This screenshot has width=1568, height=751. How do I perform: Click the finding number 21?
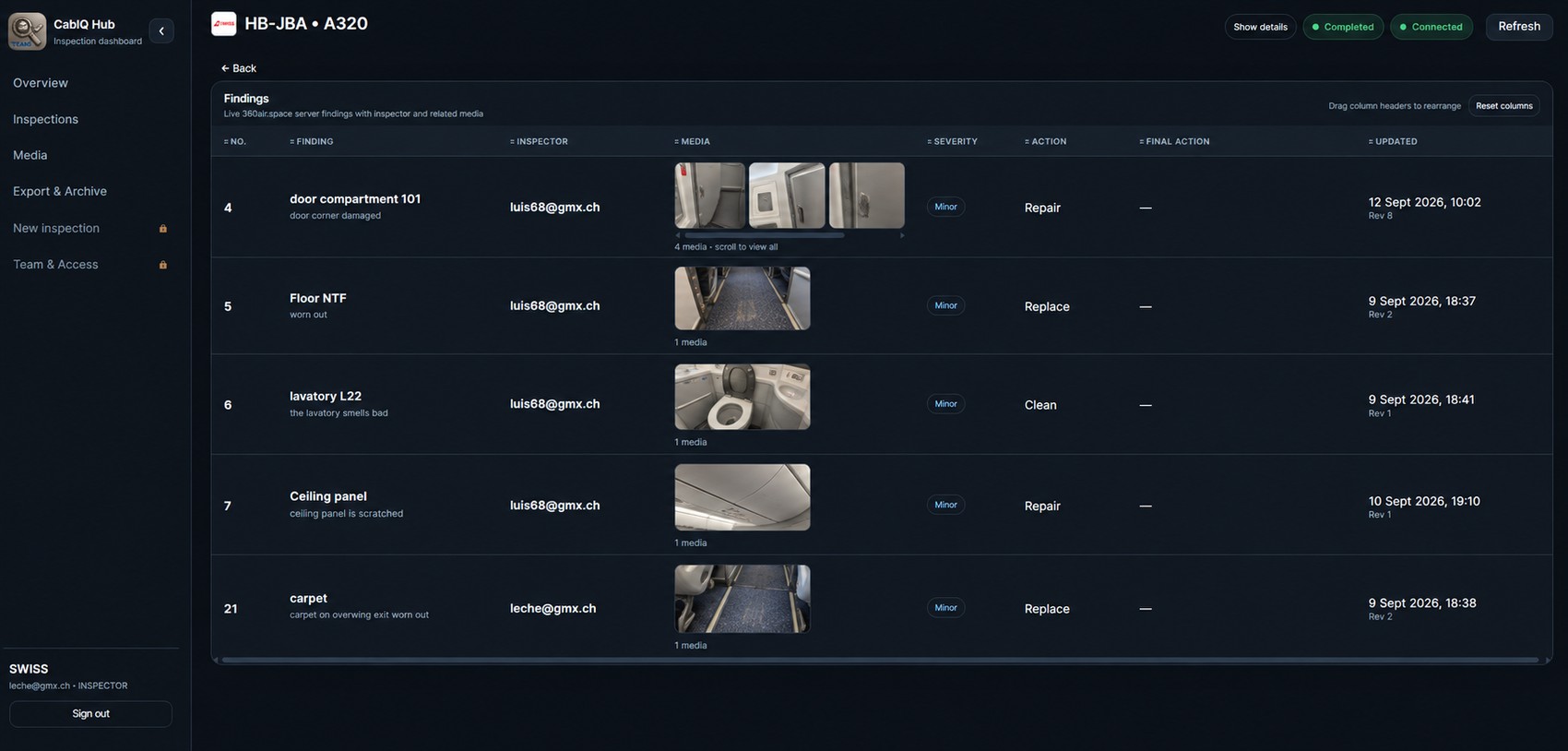tap(231, 609)
